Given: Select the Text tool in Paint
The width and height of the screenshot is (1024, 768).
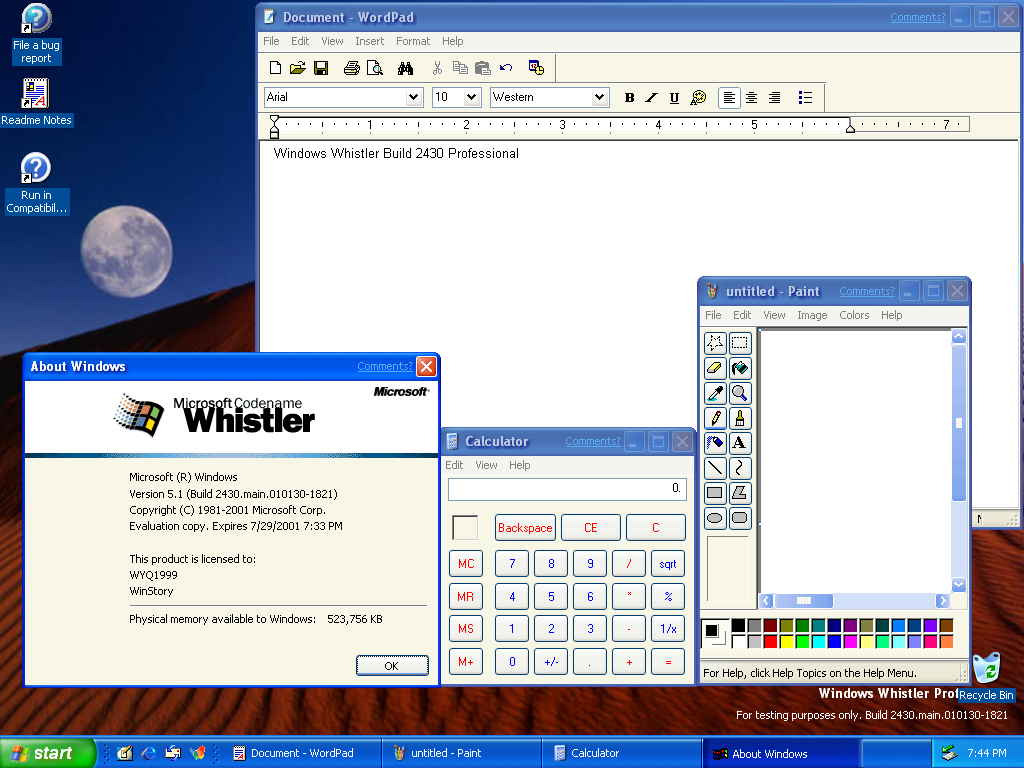Looking at the screenshot, I should pos(740,442).
